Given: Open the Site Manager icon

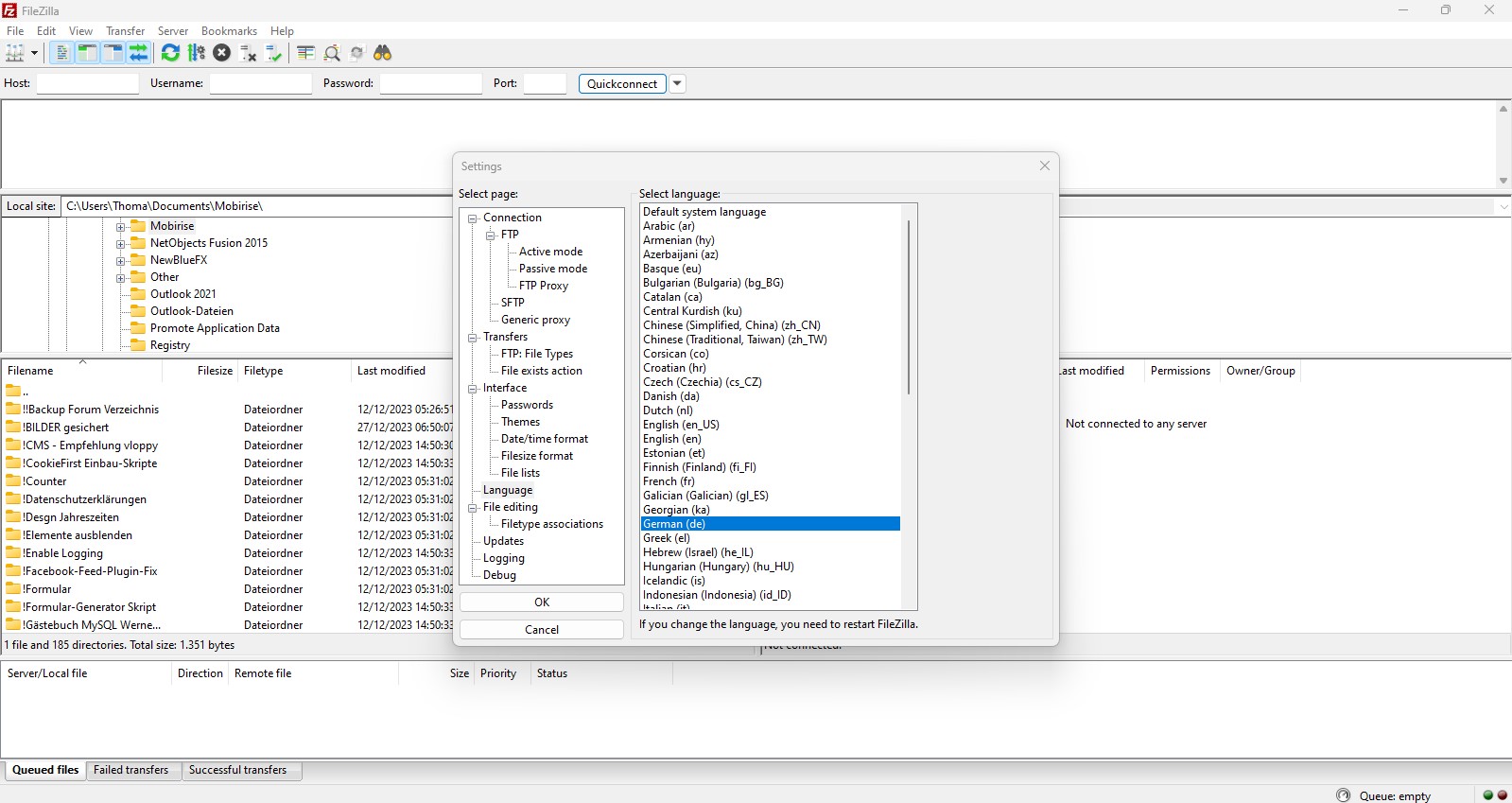Looking at the screenshot, I should click(x=15, y=53).
